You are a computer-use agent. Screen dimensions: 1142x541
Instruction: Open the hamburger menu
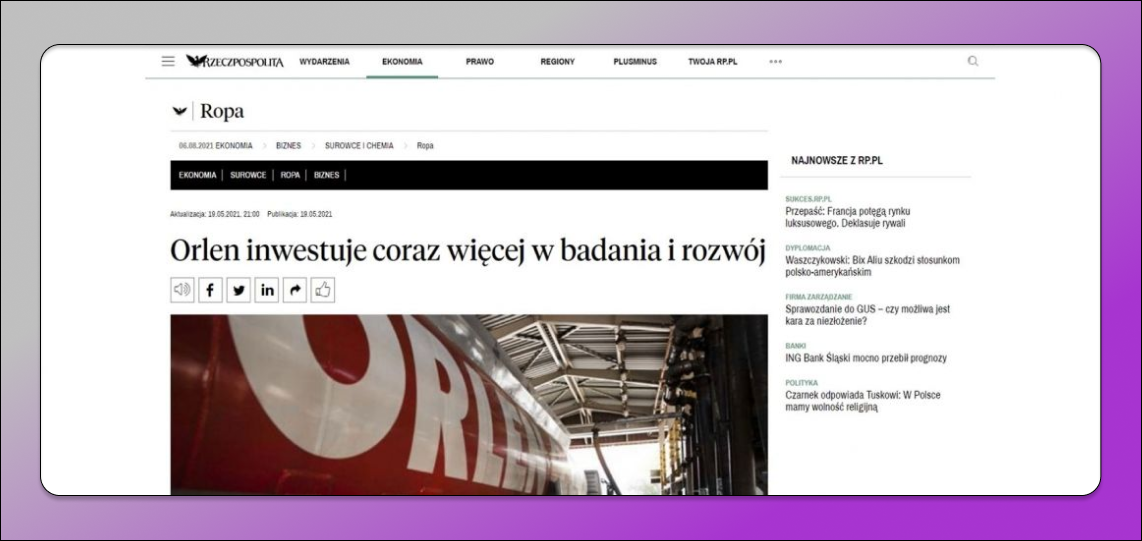(x=168, y=62)
